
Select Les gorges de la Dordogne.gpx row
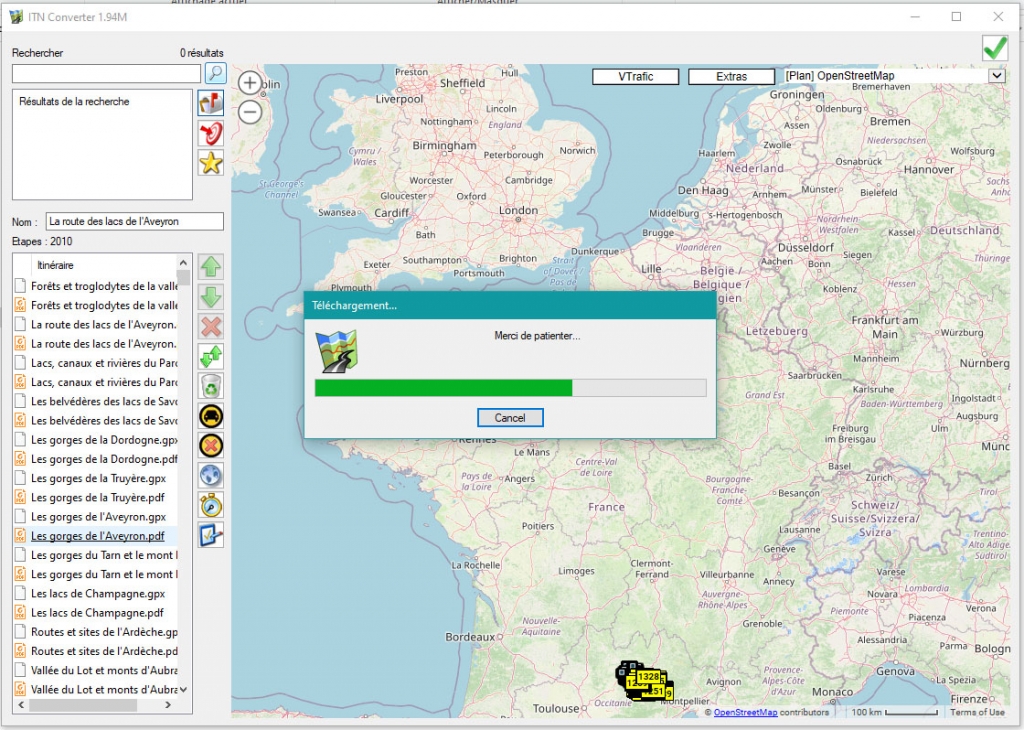pyautogui.click(x=95, y=440)
